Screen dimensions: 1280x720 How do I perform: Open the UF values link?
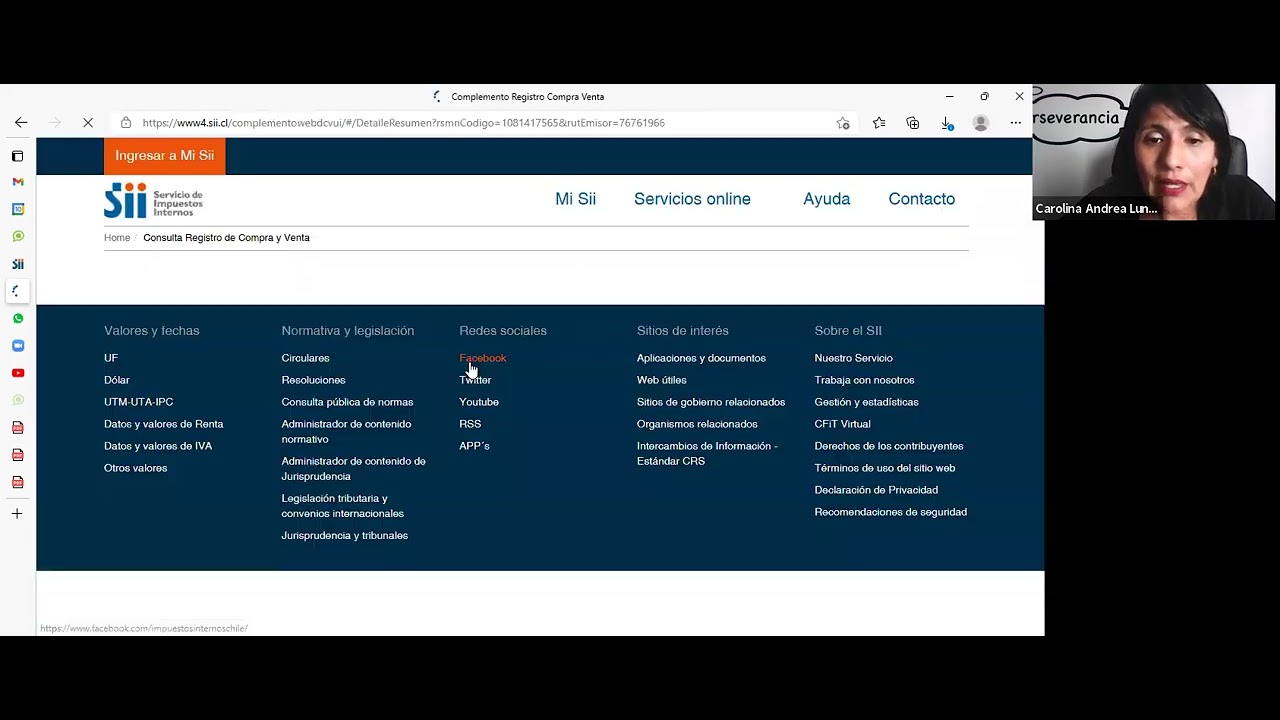coord(111,358)
